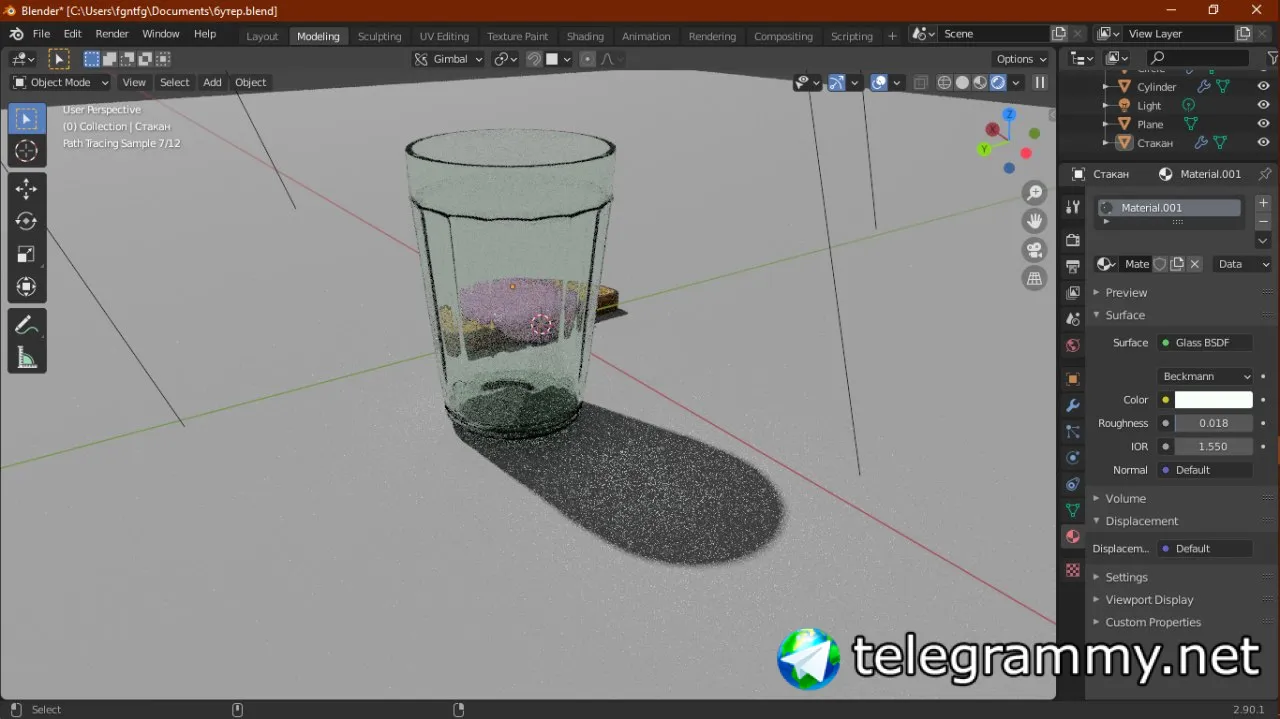Viewport: 1280px width, 719px height.
Task: Hide the Cylinder object in the outliner
Action: [1263, 87]
